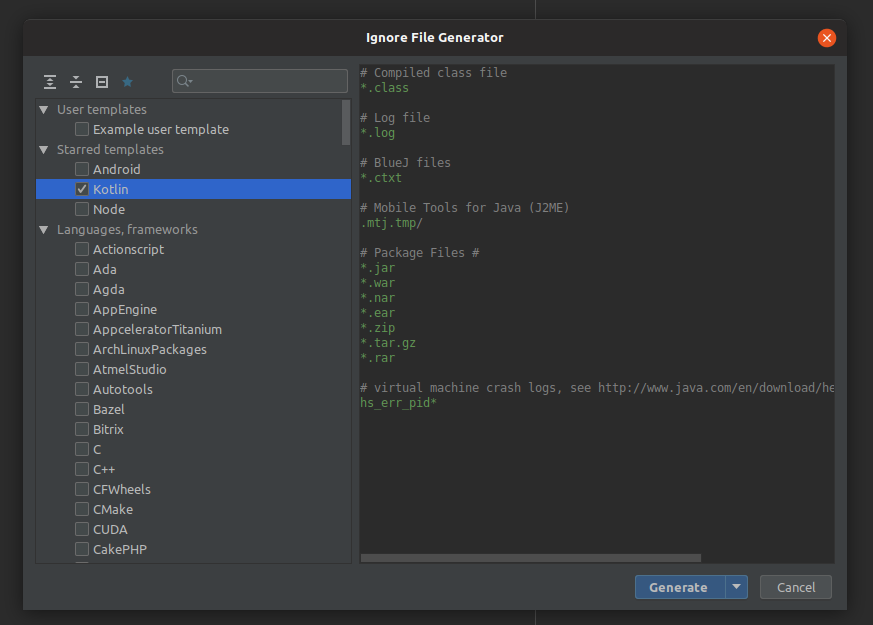Enable the CUDA checkbox
This screenshot has height=625, width=873.
pyautogui.click(x=82, y=529)
